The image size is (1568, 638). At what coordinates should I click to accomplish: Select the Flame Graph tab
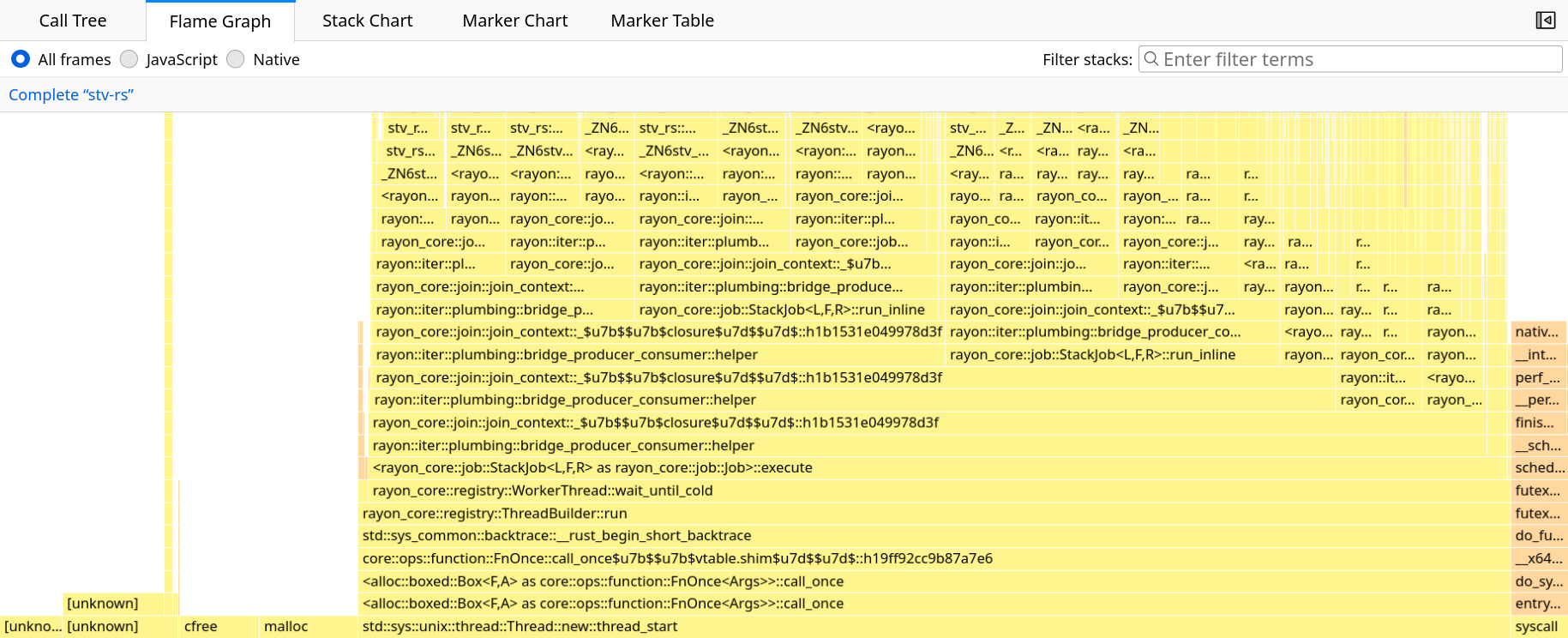pos(220,21)
